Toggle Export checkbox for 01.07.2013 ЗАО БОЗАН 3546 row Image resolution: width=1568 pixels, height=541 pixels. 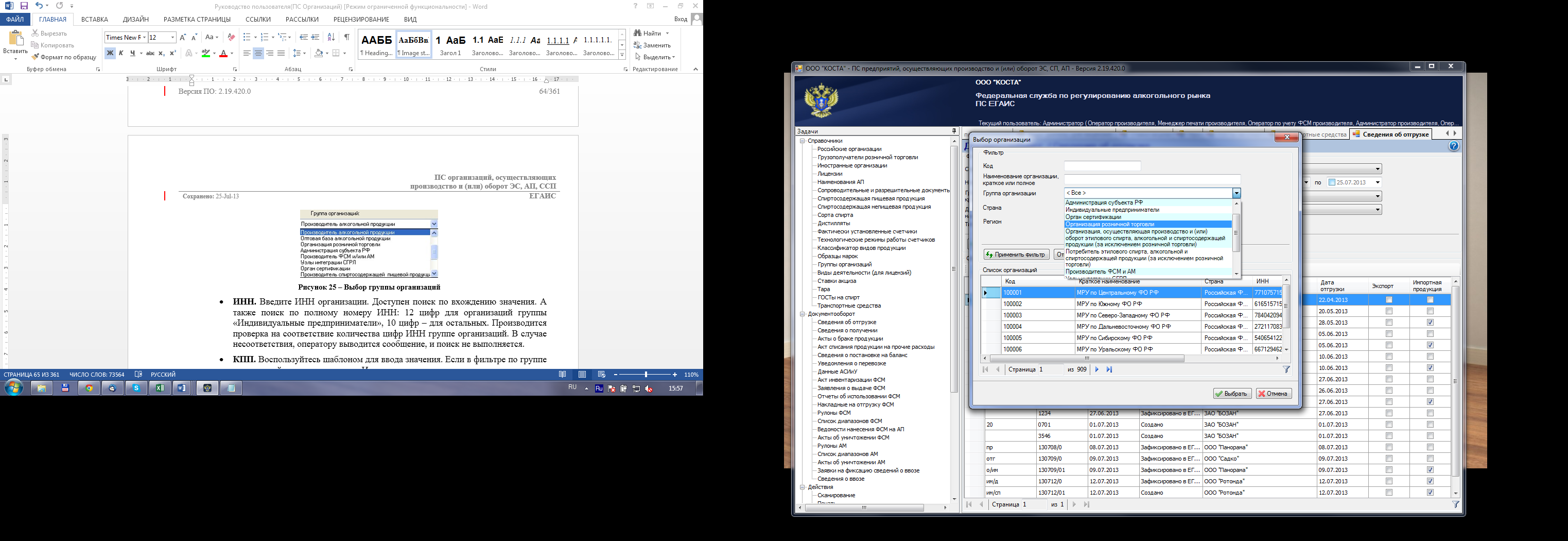1388,436
